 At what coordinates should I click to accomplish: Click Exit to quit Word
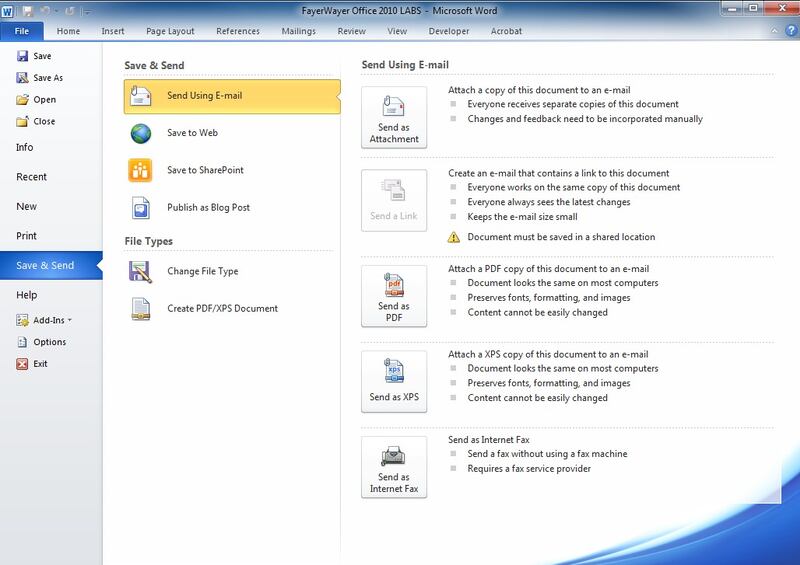[40, 364]
